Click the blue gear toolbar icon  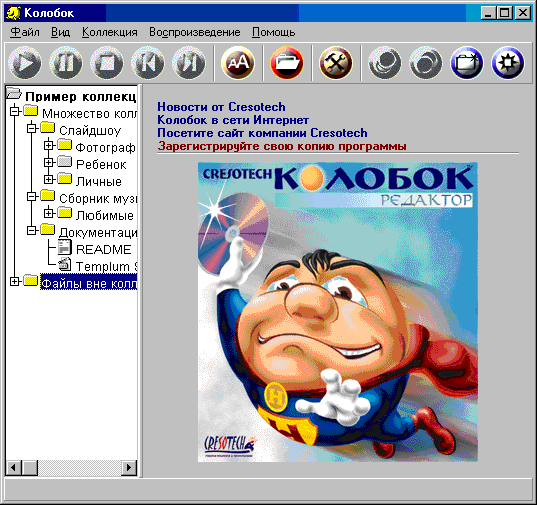508,63
